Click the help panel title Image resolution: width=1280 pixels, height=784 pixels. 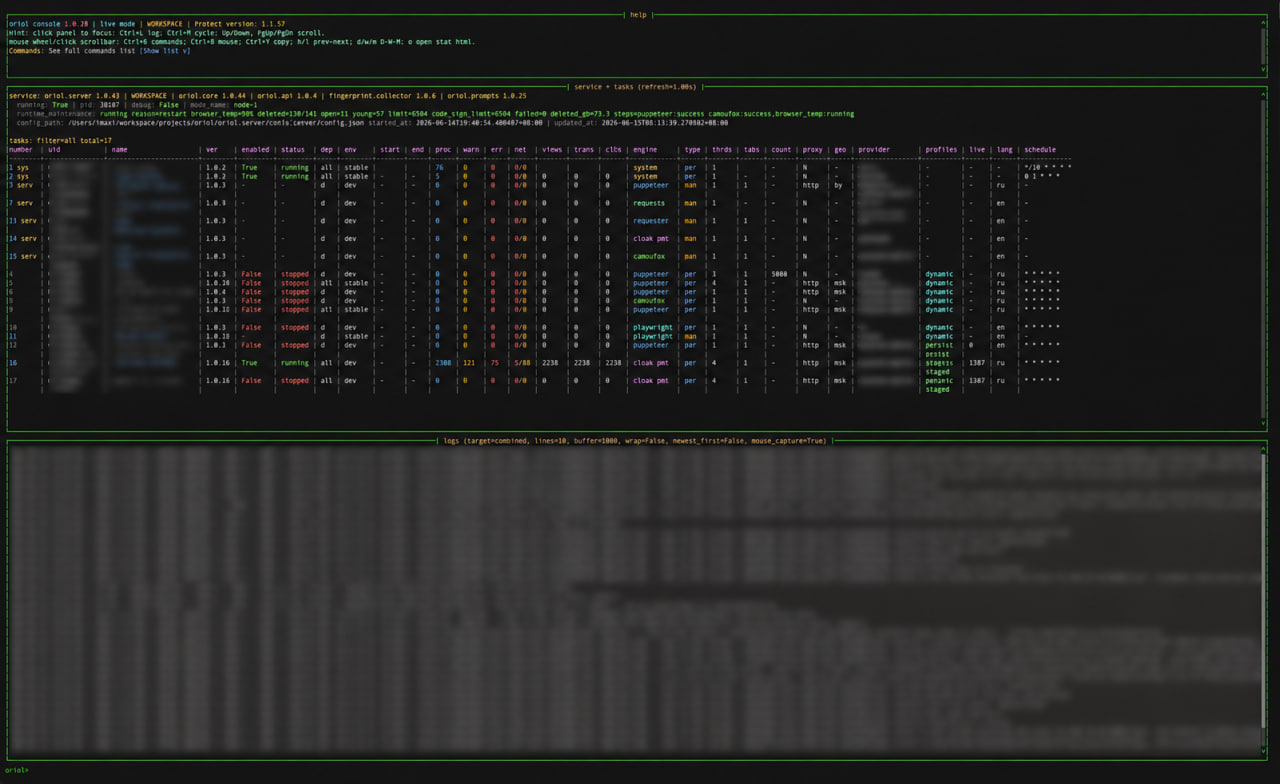(x=638, y=15)
